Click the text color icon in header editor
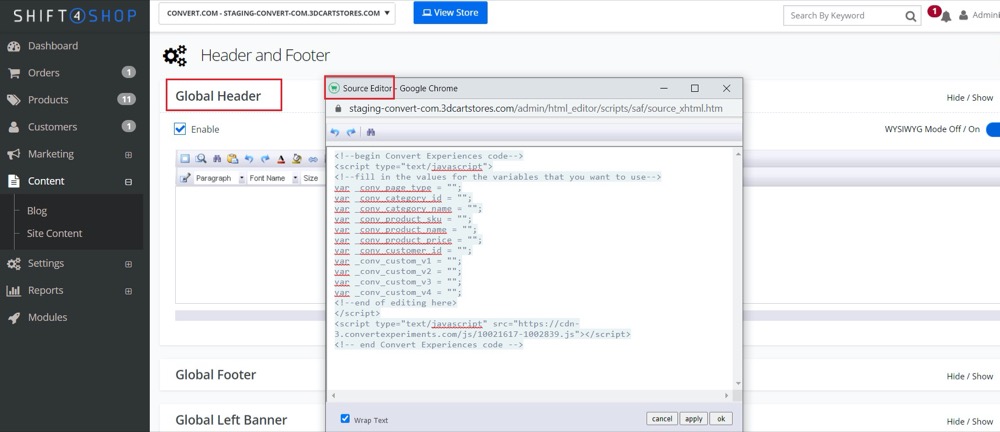The image size is (1000, 432). (x=281, y=159)
